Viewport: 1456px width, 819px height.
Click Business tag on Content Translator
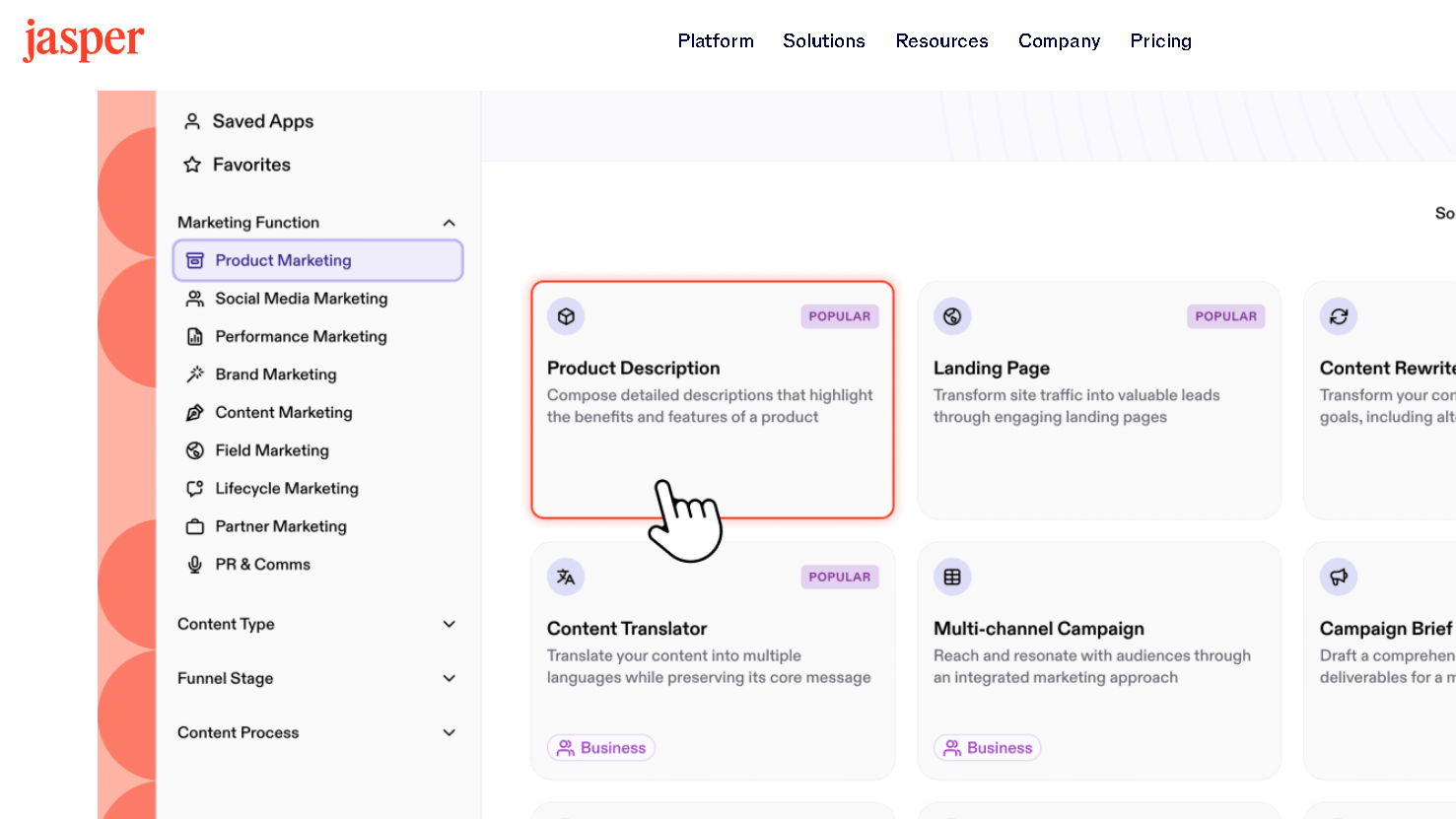click(601, 748)
